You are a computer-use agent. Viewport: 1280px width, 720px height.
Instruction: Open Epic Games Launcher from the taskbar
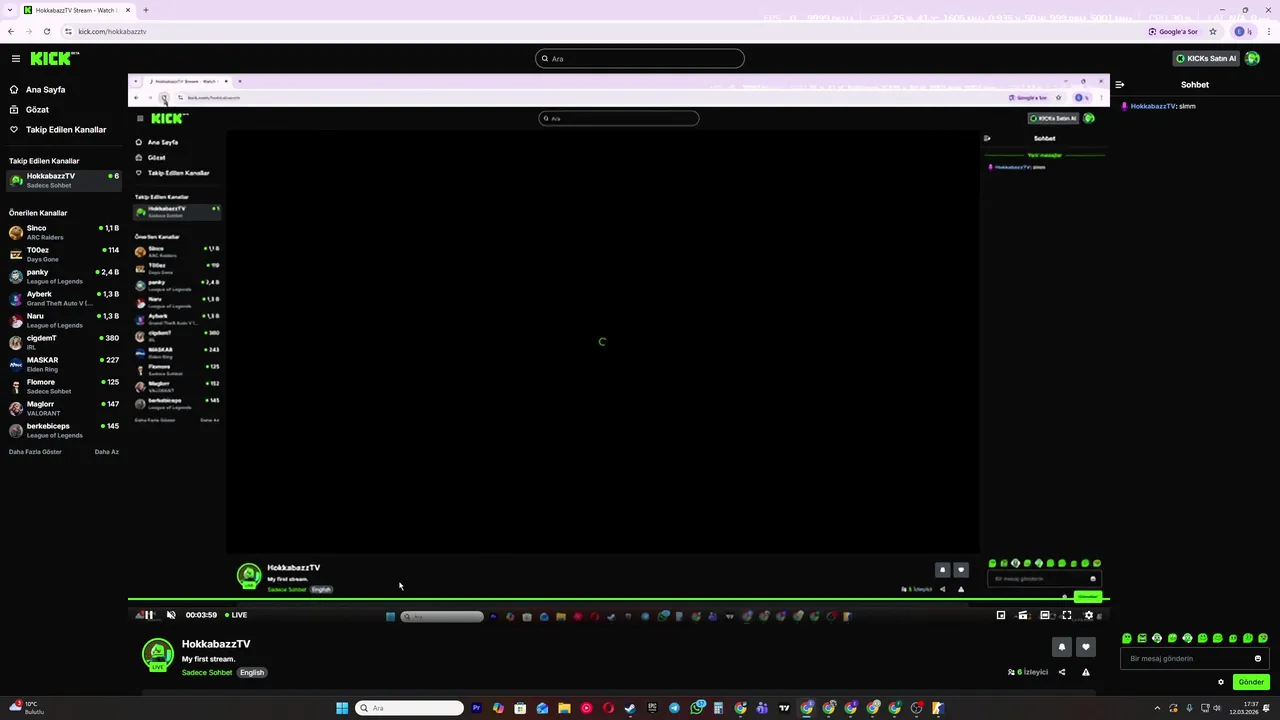[x=652, y=708]
